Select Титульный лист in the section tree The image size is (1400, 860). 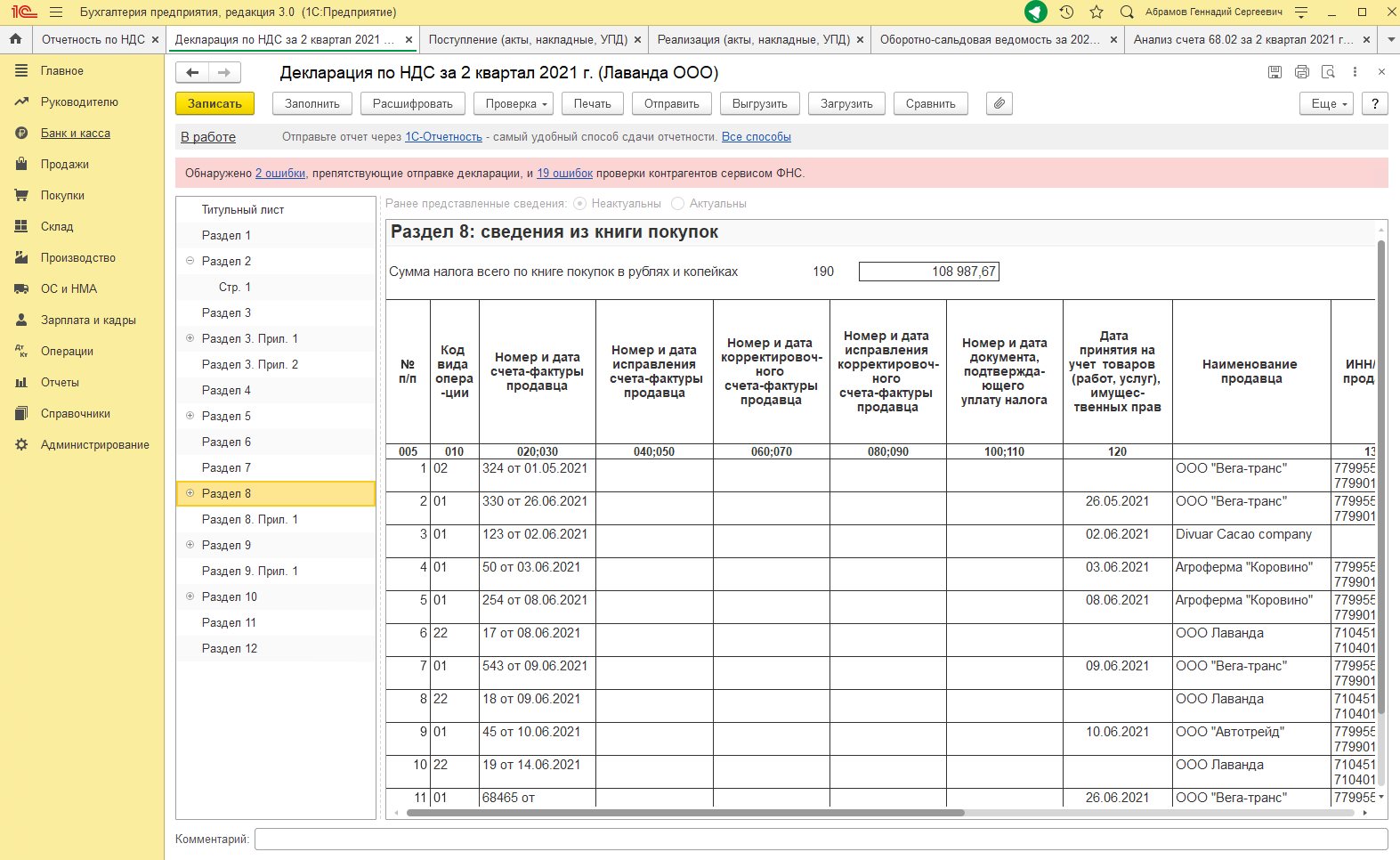[276, 210]
